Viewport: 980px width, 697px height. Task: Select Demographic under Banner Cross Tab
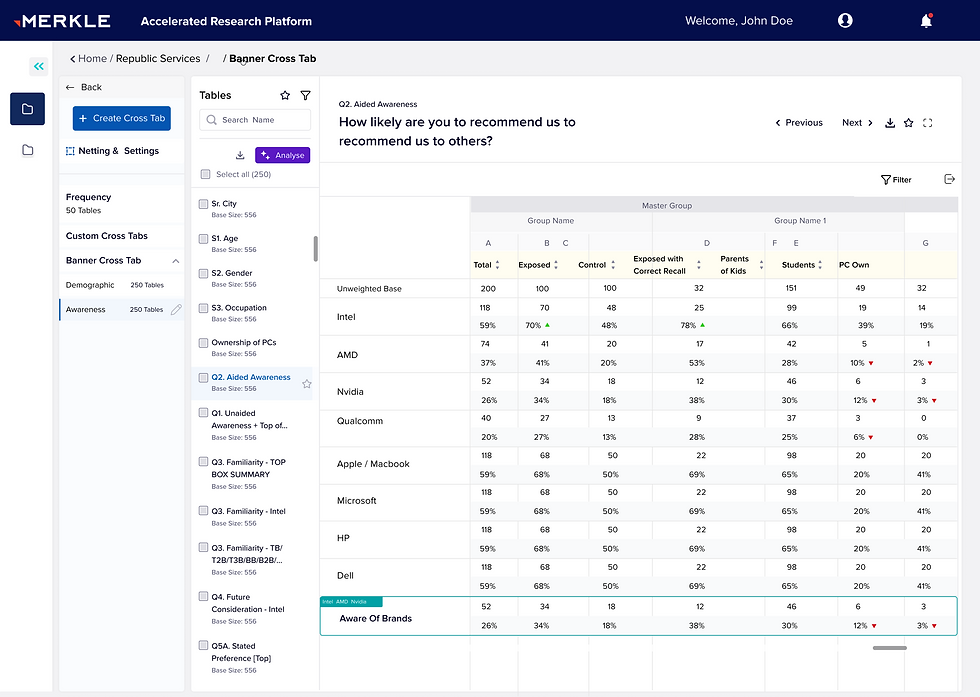click(x=90, y=285)
